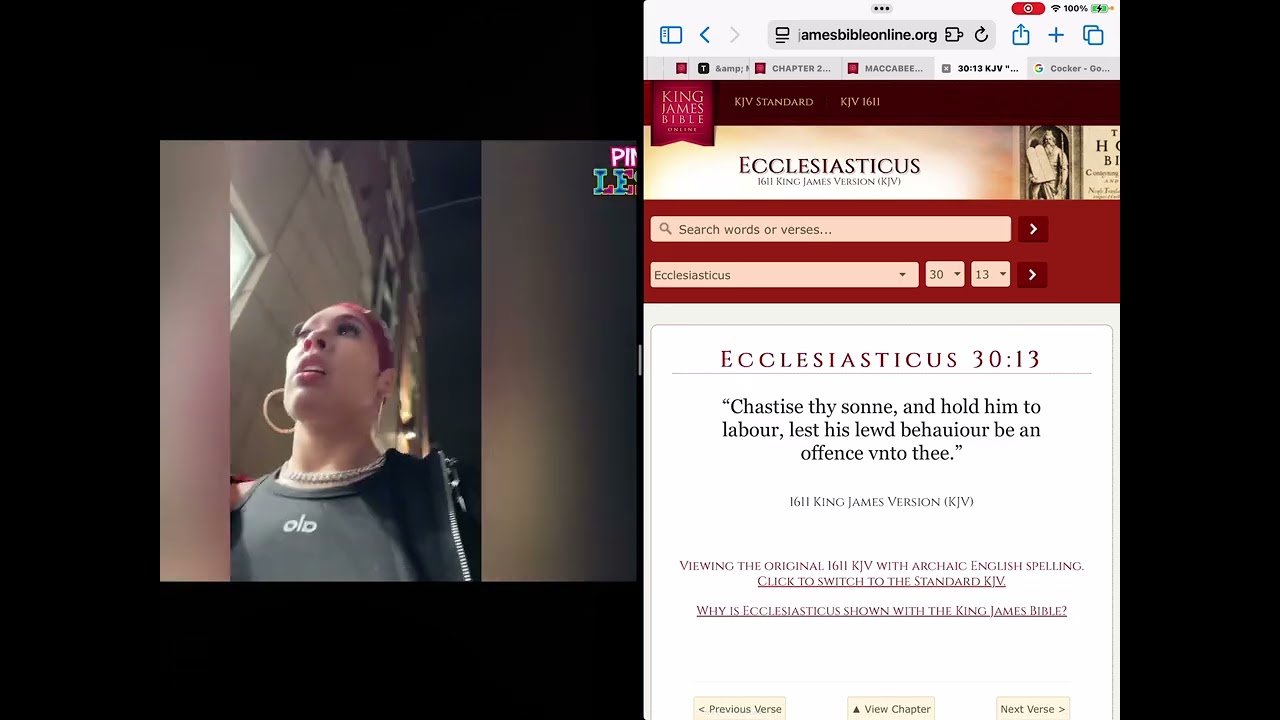
Task: Tap the Wi-Fi status icon
Action: coord(1055,8)
